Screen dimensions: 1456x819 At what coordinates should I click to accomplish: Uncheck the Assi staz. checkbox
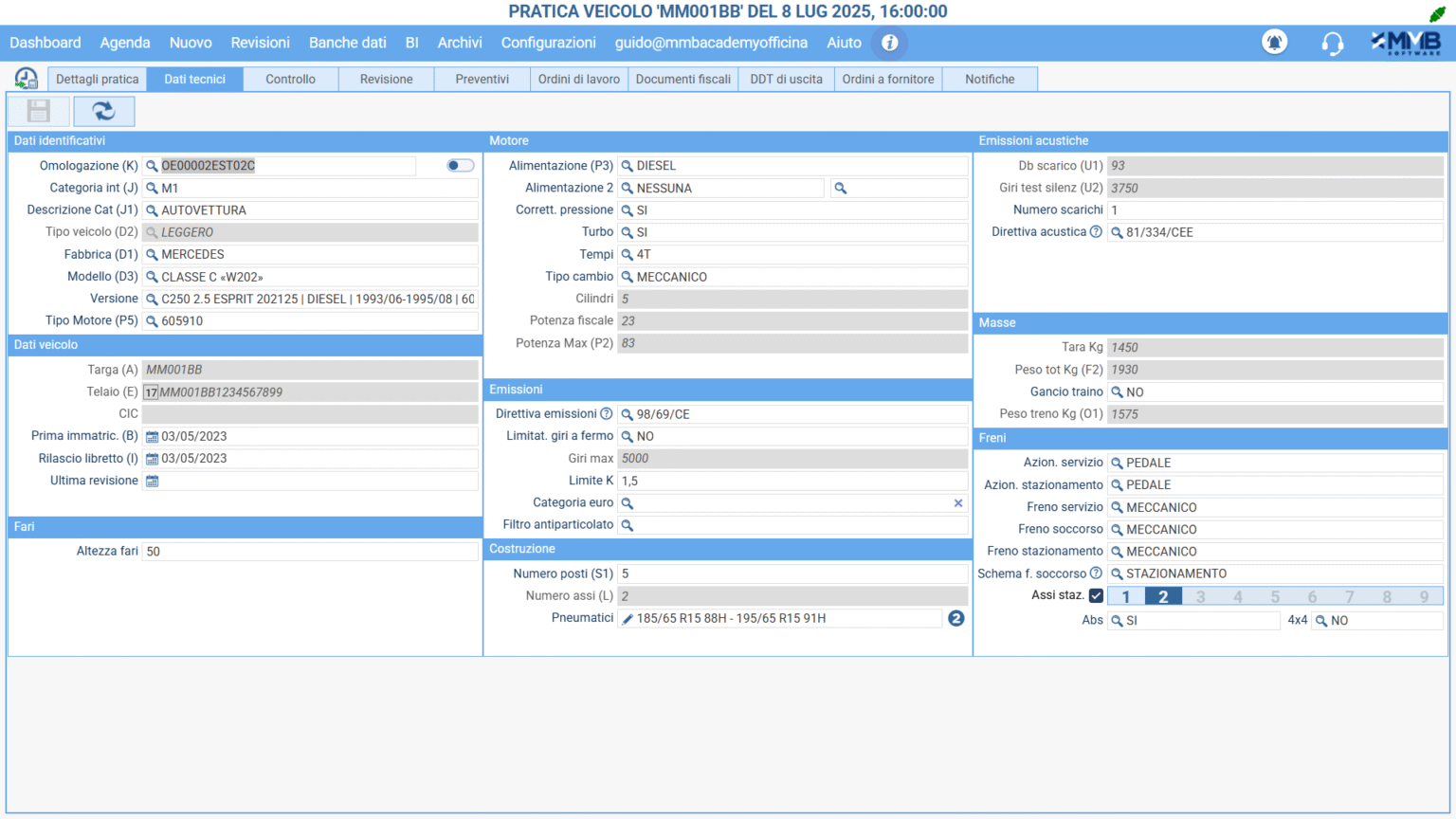coord(1096,596)
